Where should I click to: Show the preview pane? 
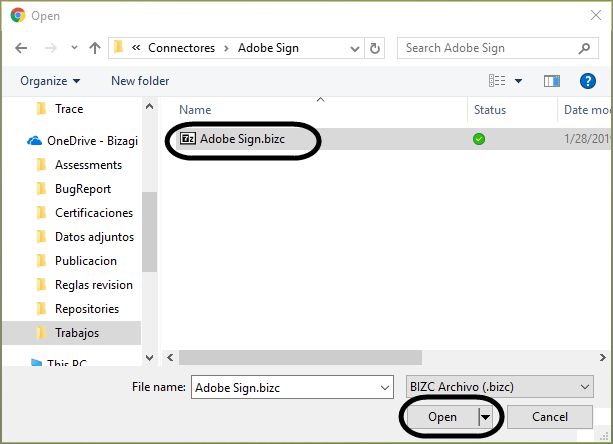(552, 81)
